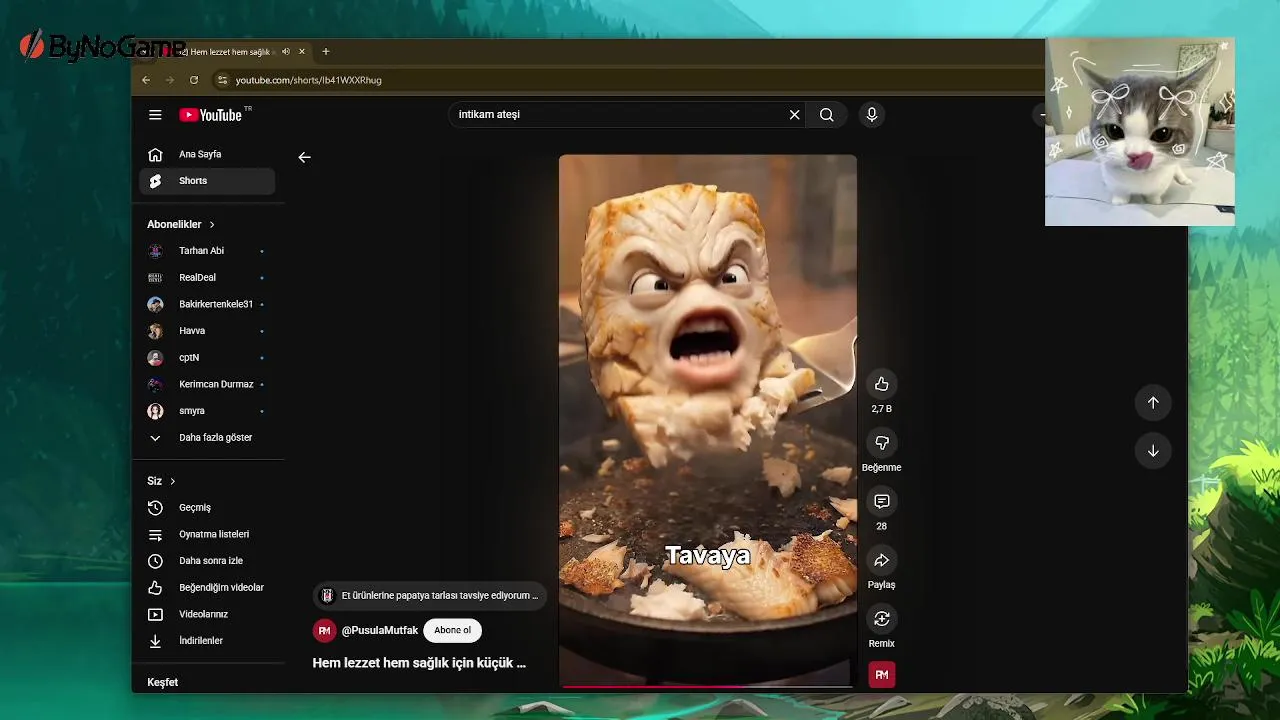Viewport: 1280px width, 720px height.
Task: Open the sound source PM thumbnail
Action: 881,675
